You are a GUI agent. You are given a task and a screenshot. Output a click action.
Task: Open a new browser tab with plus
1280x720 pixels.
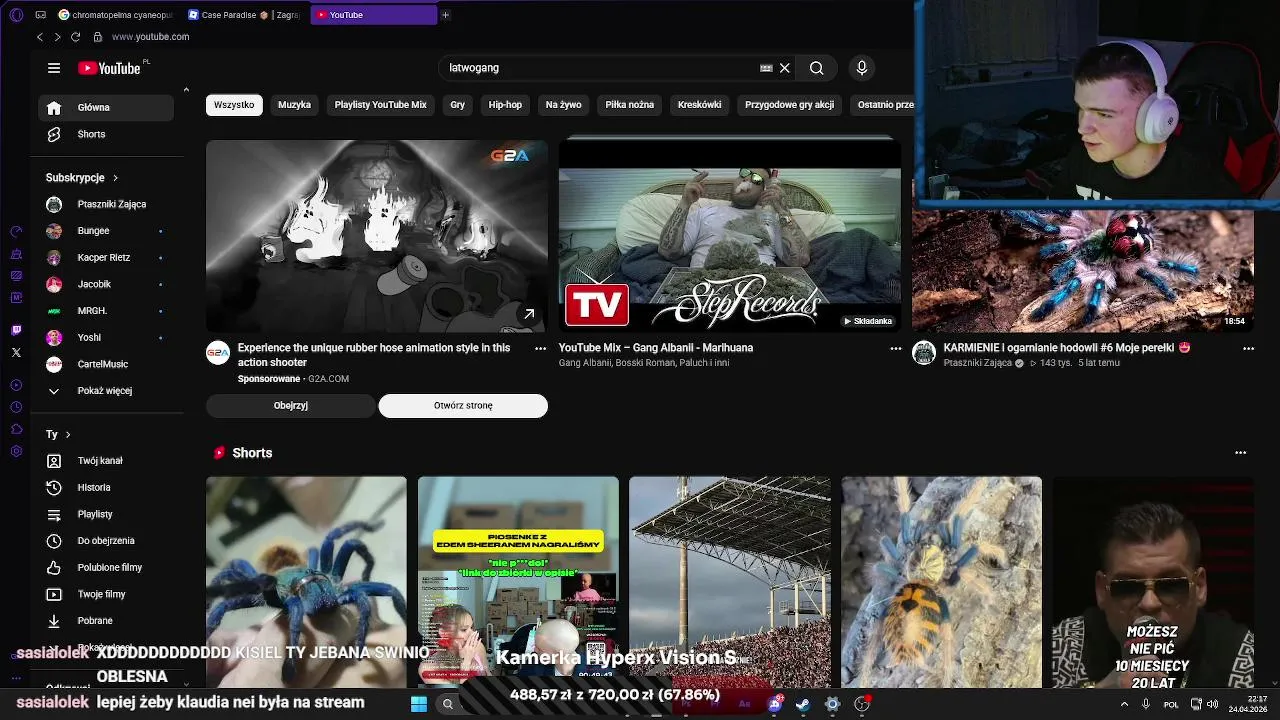pos(445,15)
